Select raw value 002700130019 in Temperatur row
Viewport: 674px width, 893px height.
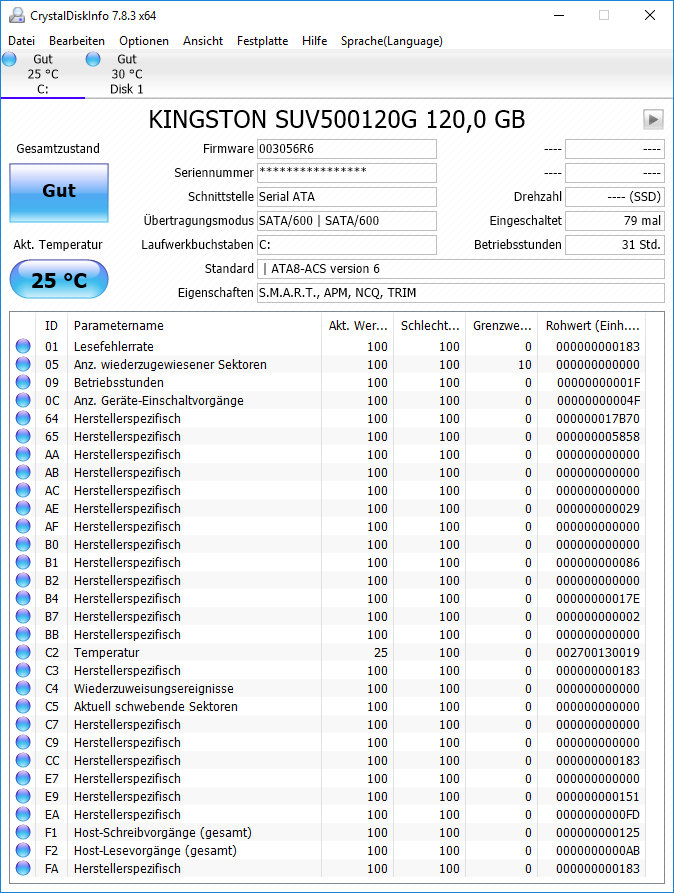[598, 652]
